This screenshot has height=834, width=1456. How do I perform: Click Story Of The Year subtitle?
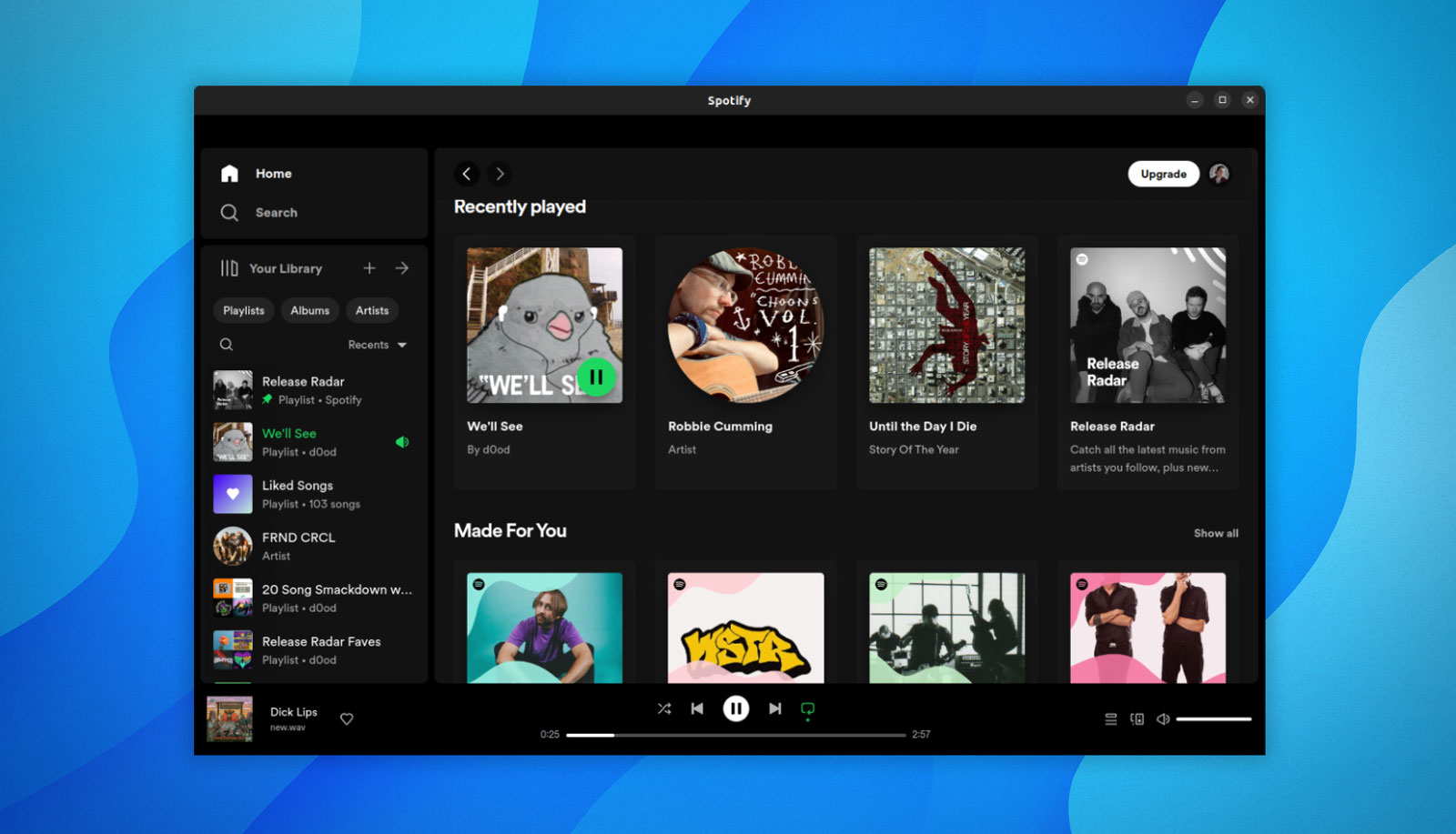click(x=914, y=450)
